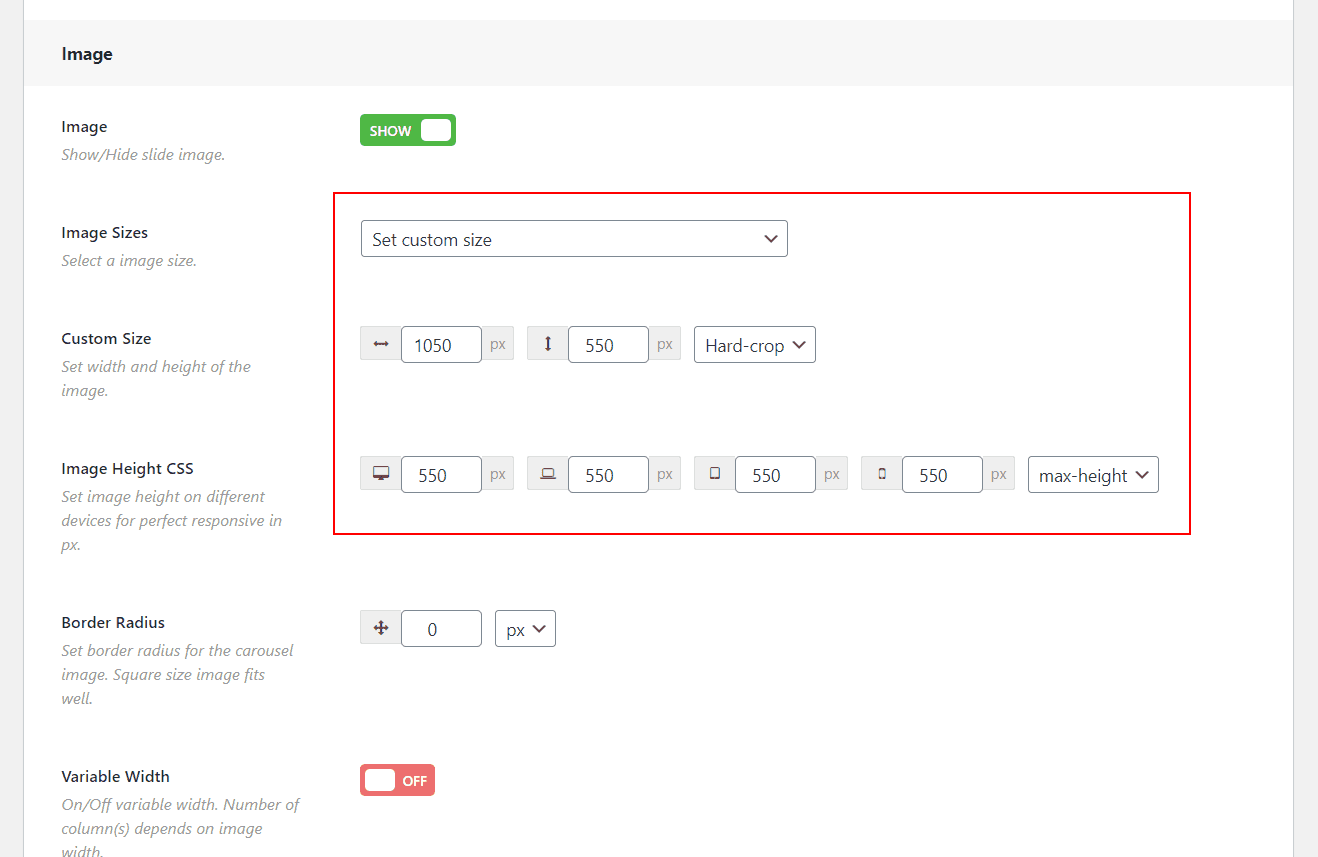Click the Border Radius all-sides arrows icon
This screenshot has width=1318, height=857.
380,628
